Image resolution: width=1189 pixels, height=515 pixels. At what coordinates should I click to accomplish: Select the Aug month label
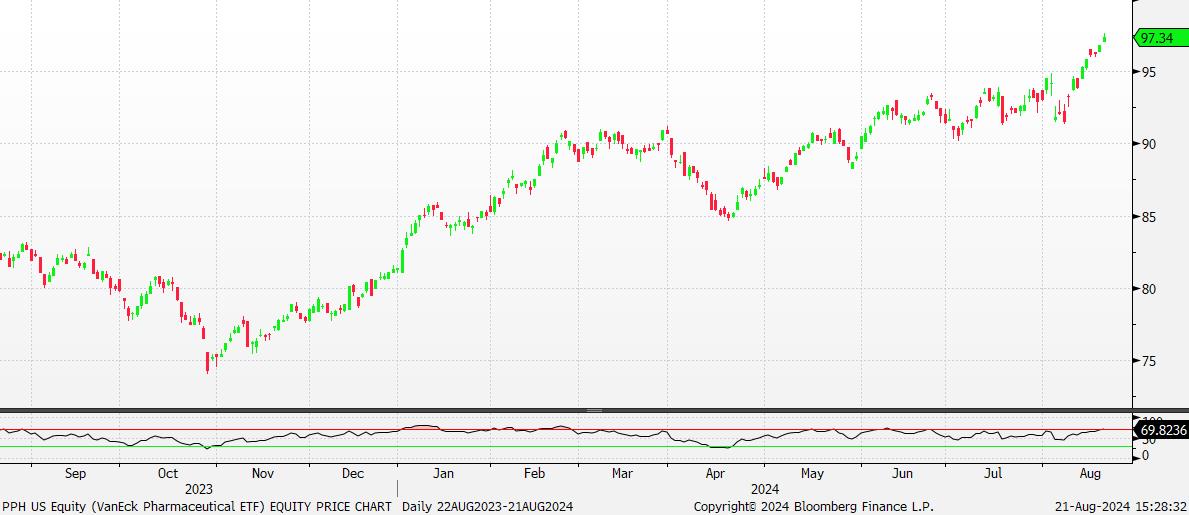coord(1090,474)
